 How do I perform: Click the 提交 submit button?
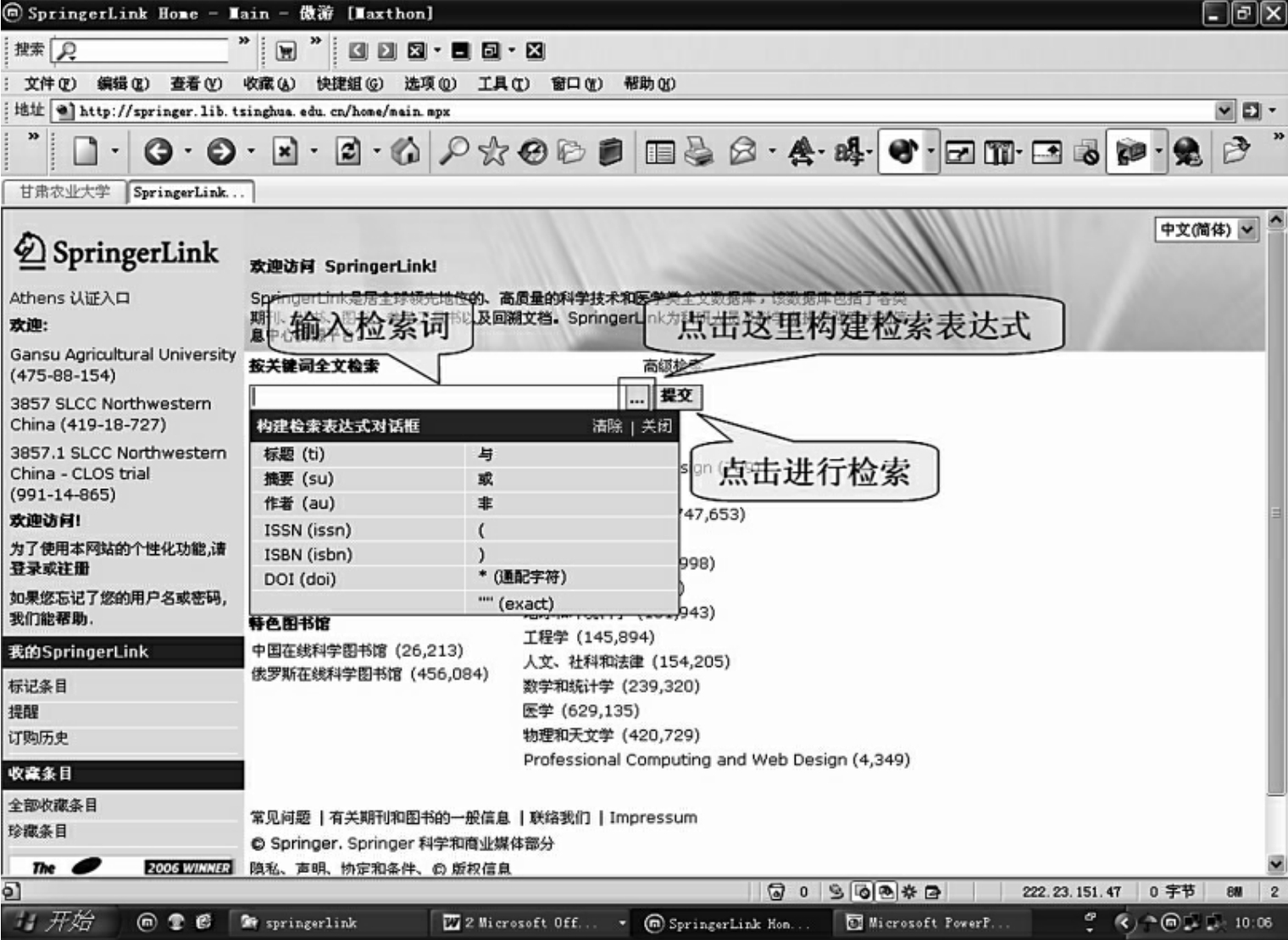pyautogui.click(x=677, y=395)
